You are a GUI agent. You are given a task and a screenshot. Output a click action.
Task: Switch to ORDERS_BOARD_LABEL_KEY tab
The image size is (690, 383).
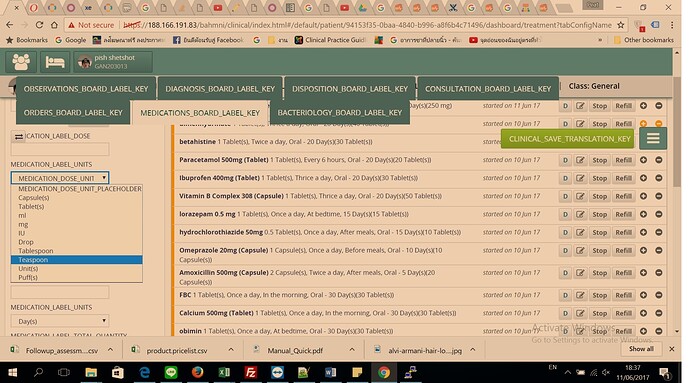(x=73, y=112)
